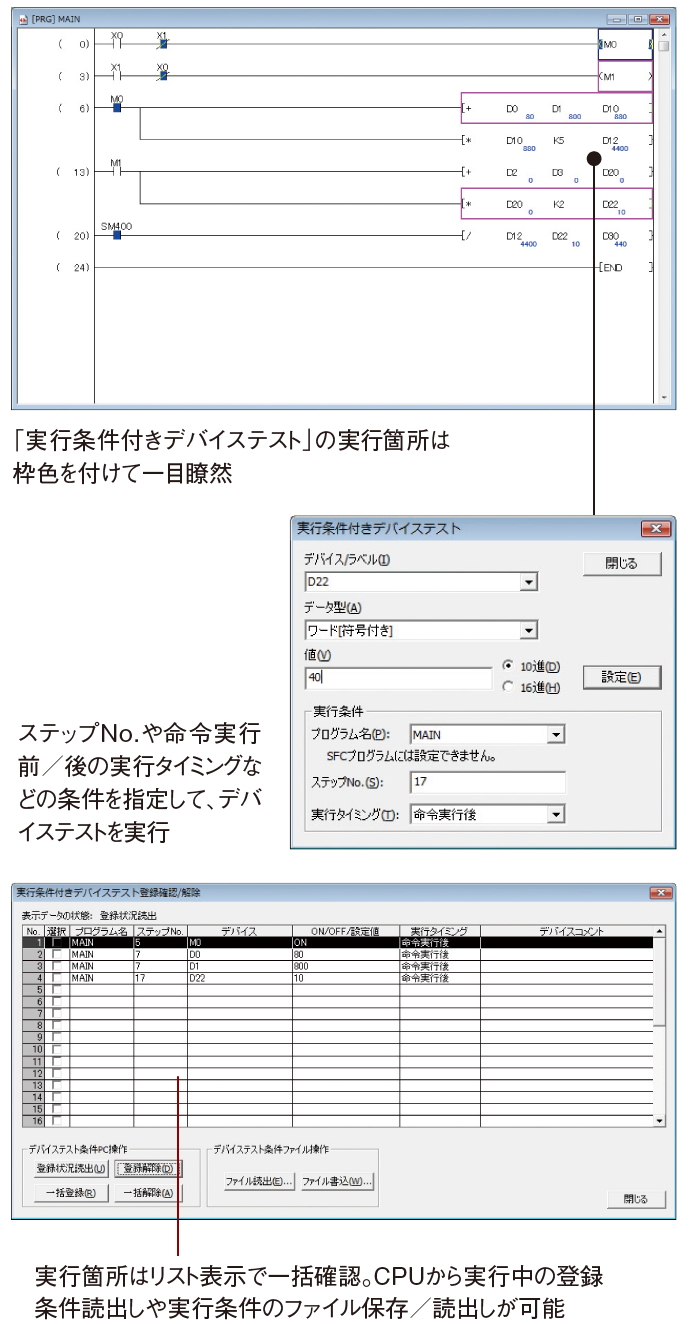
Task: Open the 実行タイミング dropdown in the dialog
Action: (555, 815)
